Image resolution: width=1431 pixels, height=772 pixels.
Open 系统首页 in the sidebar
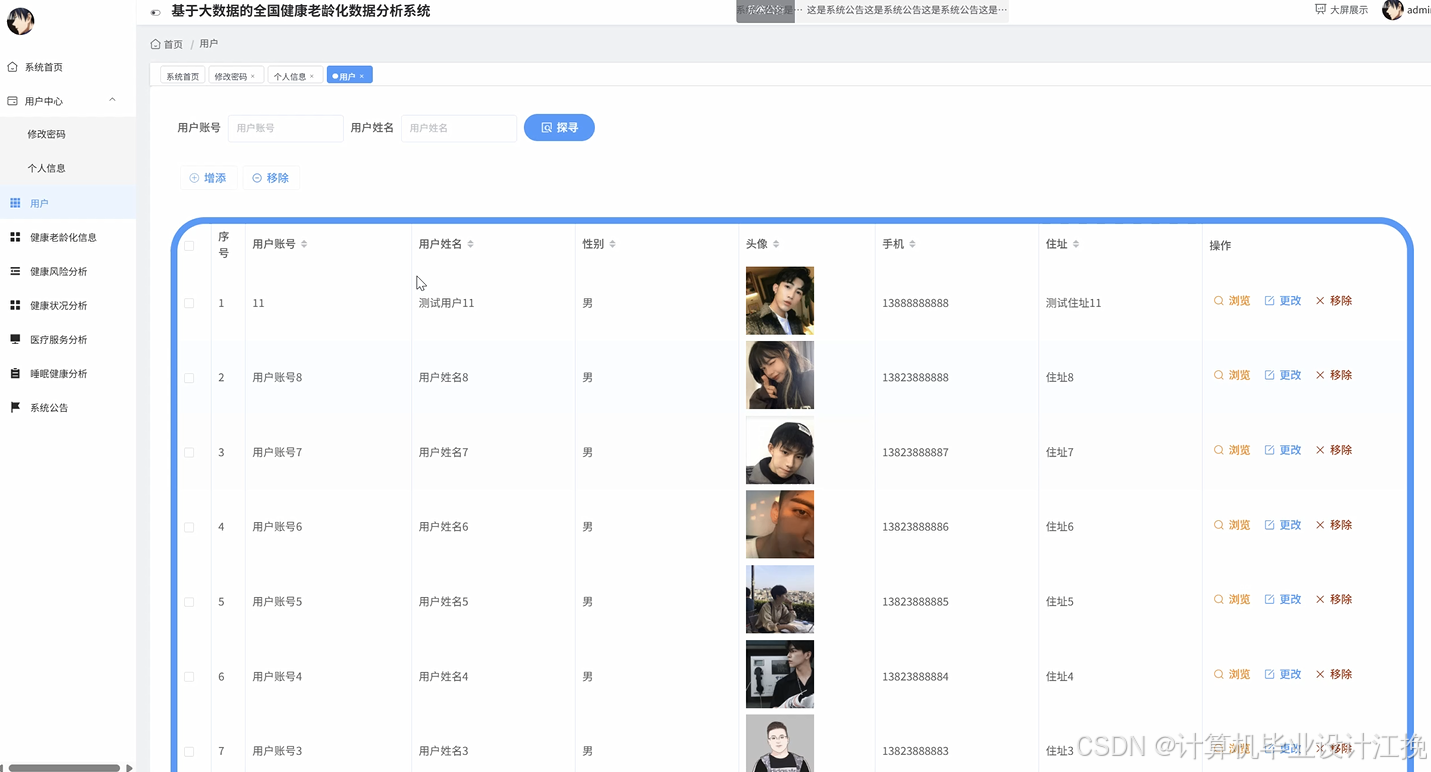click(44, 67)
